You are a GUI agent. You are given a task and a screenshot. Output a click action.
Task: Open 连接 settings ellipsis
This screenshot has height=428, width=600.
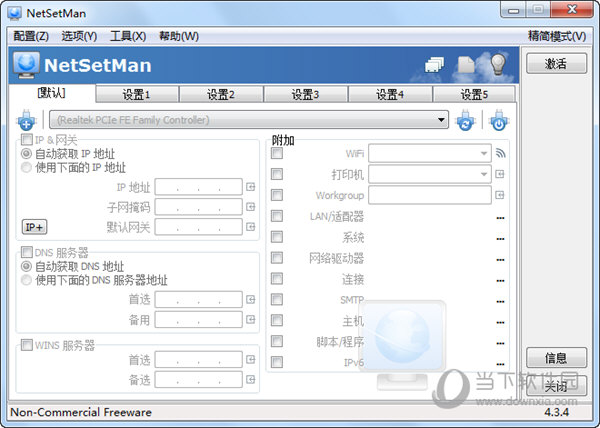(x=500, y=281)
